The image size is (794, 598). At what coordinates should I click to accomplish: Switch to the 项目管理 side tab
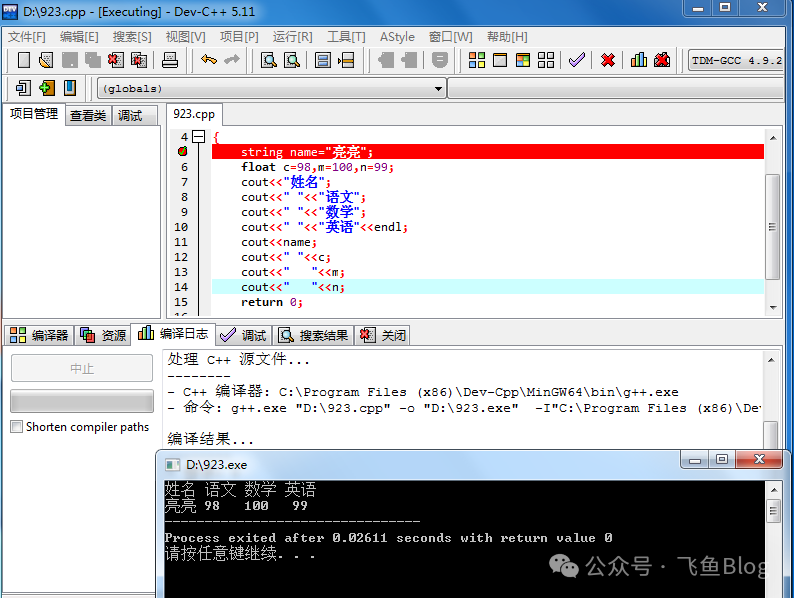click(34, 114)
